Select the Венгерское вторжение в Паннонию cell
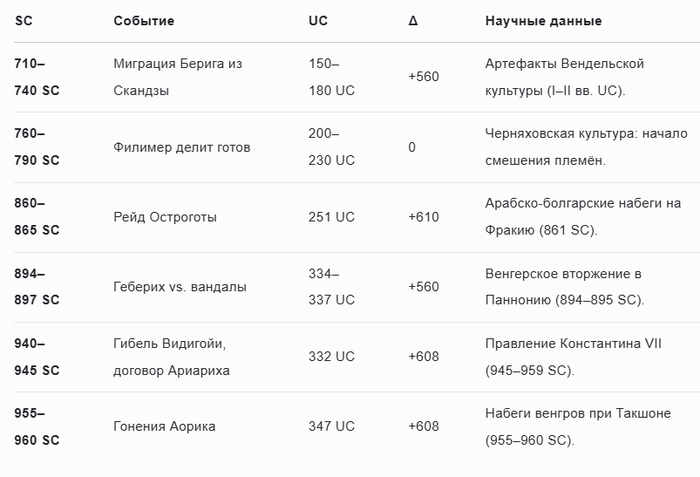The image size is (700, 477). tap(566, 287)
